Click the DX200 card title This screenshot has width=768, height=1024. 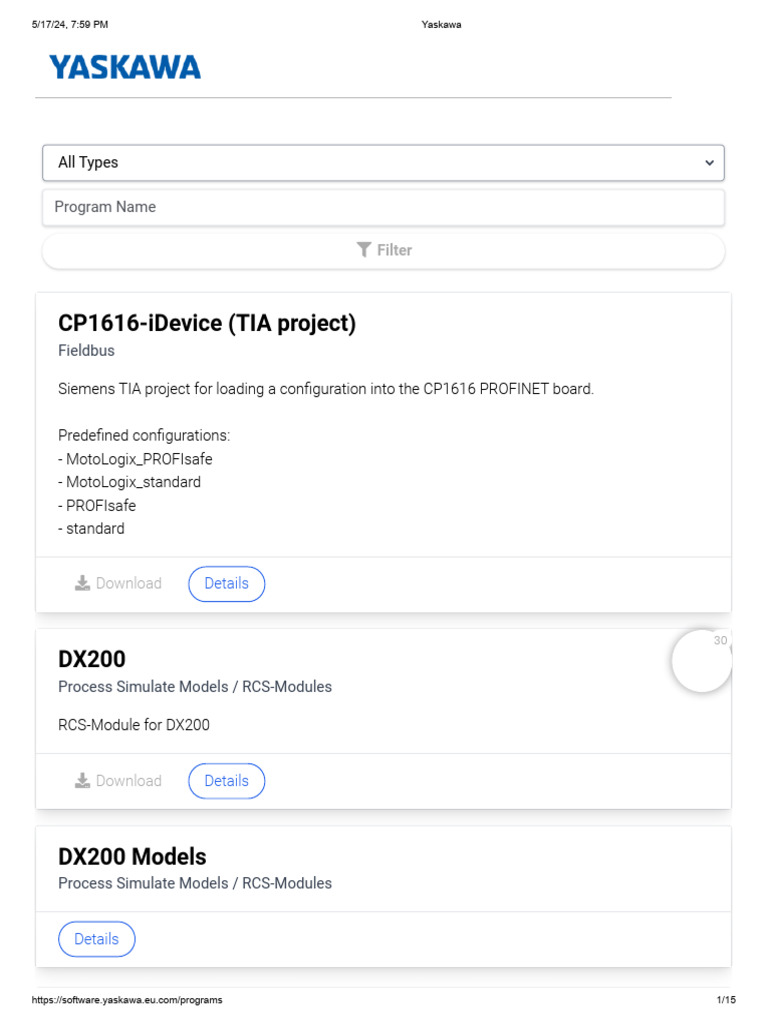(x=92, y=659)
